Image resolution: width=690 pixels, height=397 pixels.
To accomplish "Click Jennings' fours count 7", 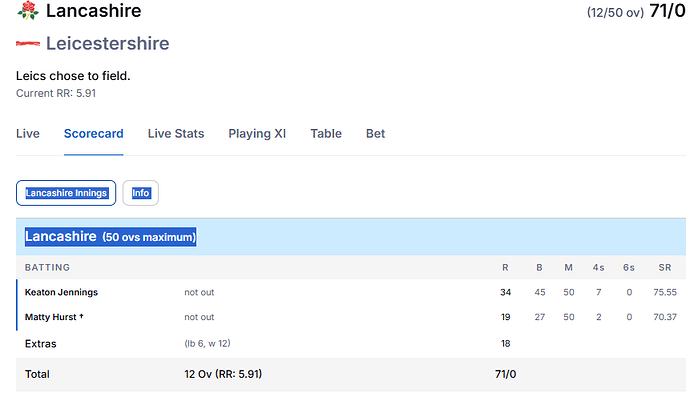I will coord(598,292).
